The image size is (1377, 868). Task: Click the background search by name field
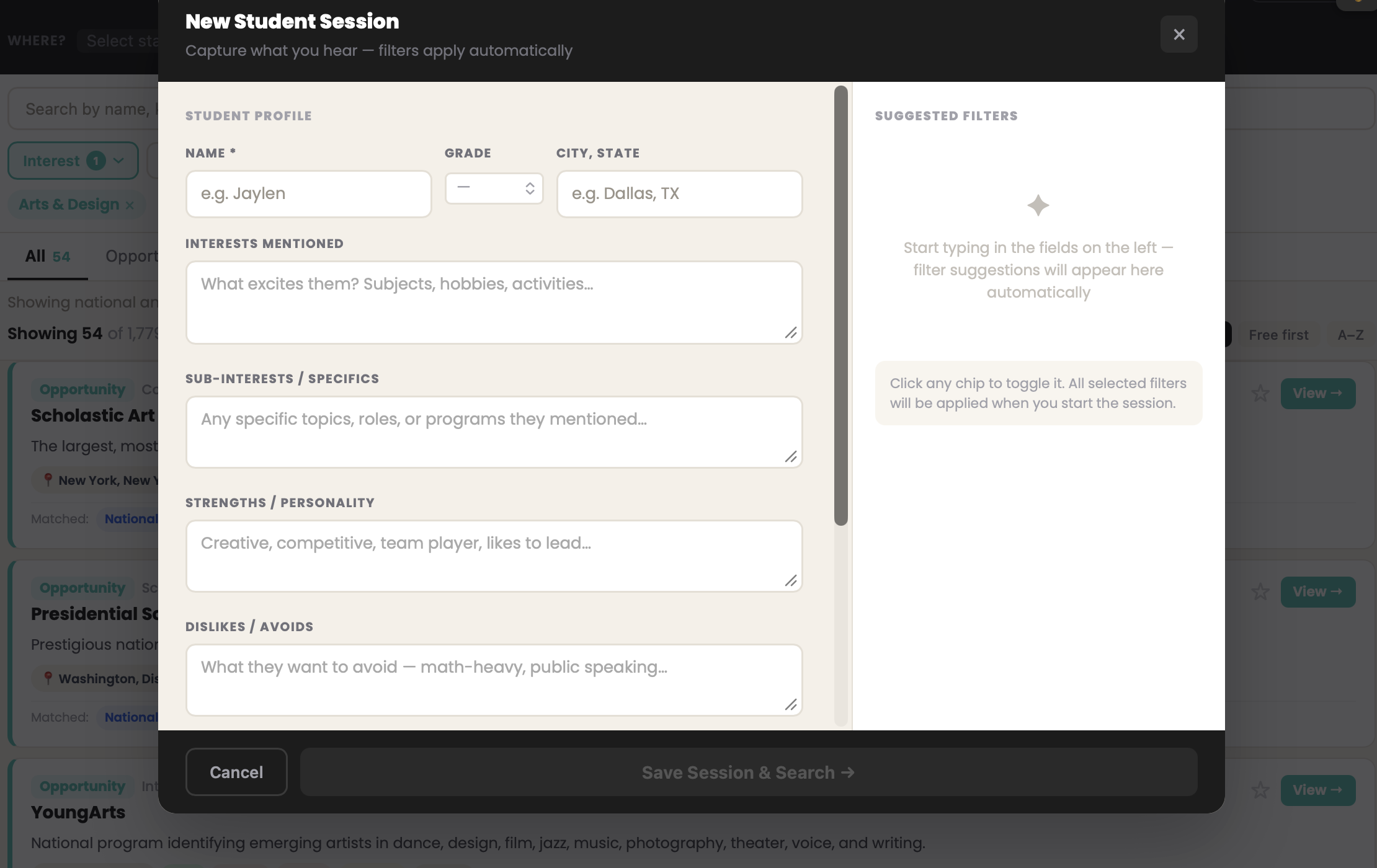coord(83,109)
